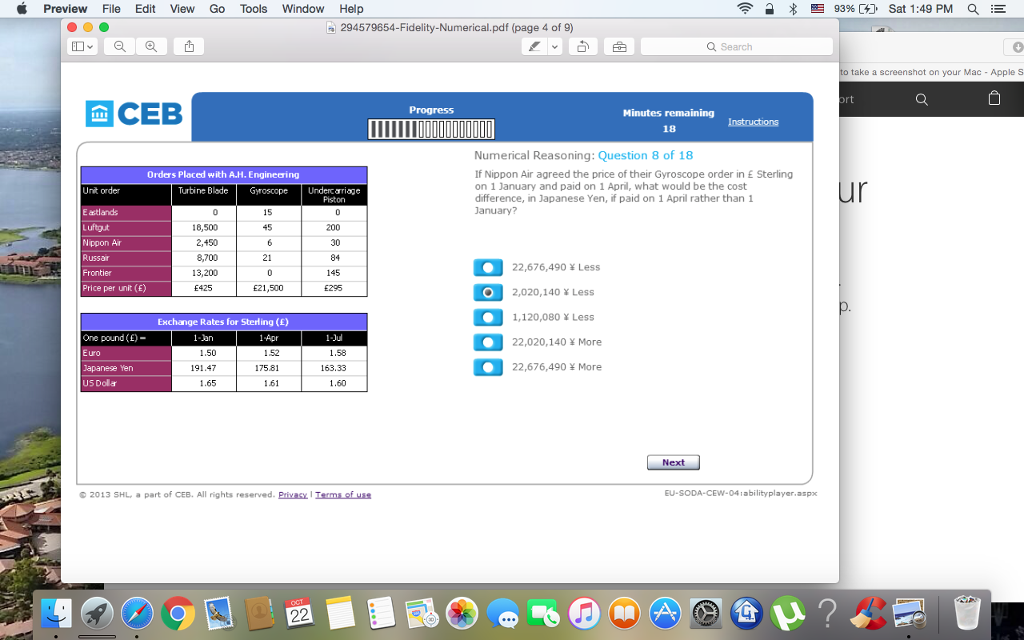
Task: Click the zoom out magnifier button
Action: coord(120,46)
